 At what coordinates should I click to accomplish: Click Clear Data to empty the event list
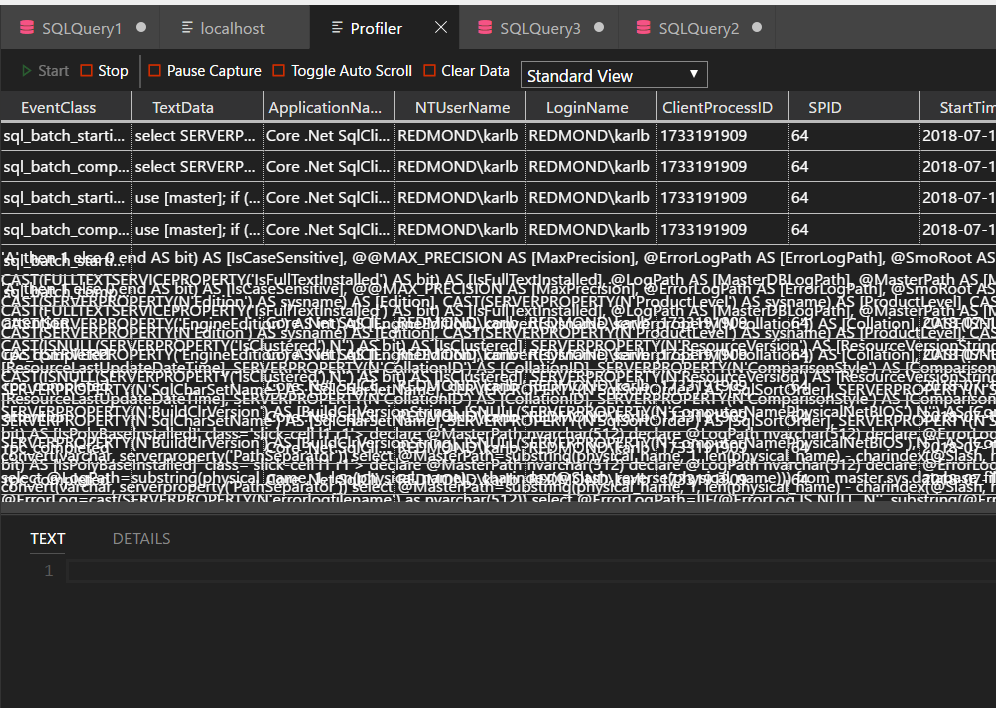[x=466, y=71]
